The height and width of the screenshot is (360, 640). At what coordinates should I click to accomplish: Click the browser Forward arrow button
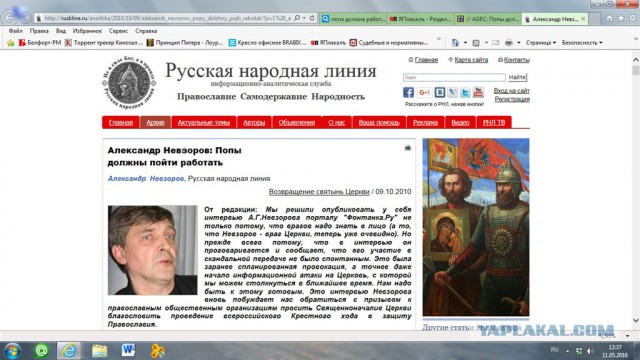(25, 18)
